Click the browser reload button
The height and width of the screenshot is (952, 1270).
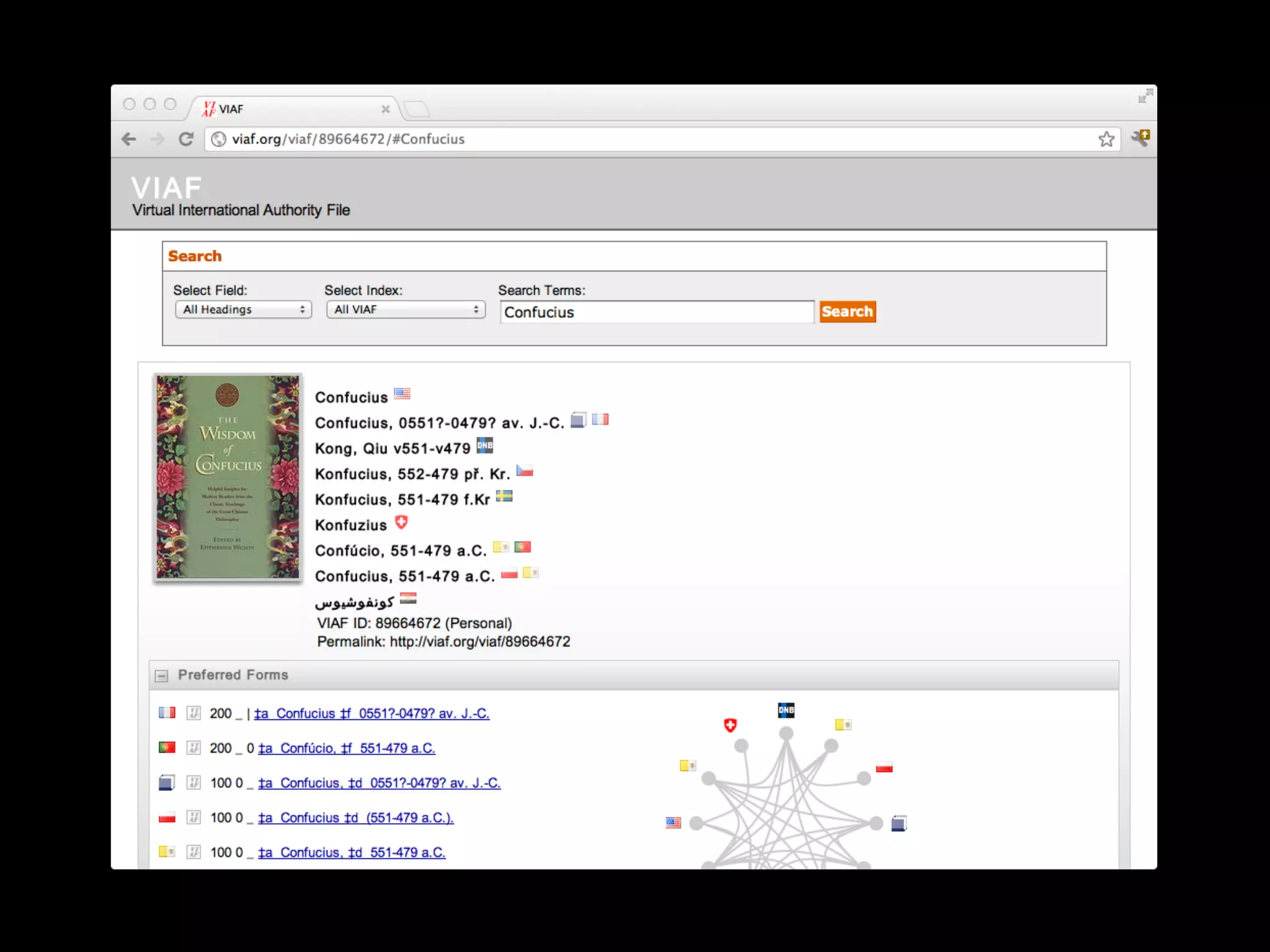[186, 139]
